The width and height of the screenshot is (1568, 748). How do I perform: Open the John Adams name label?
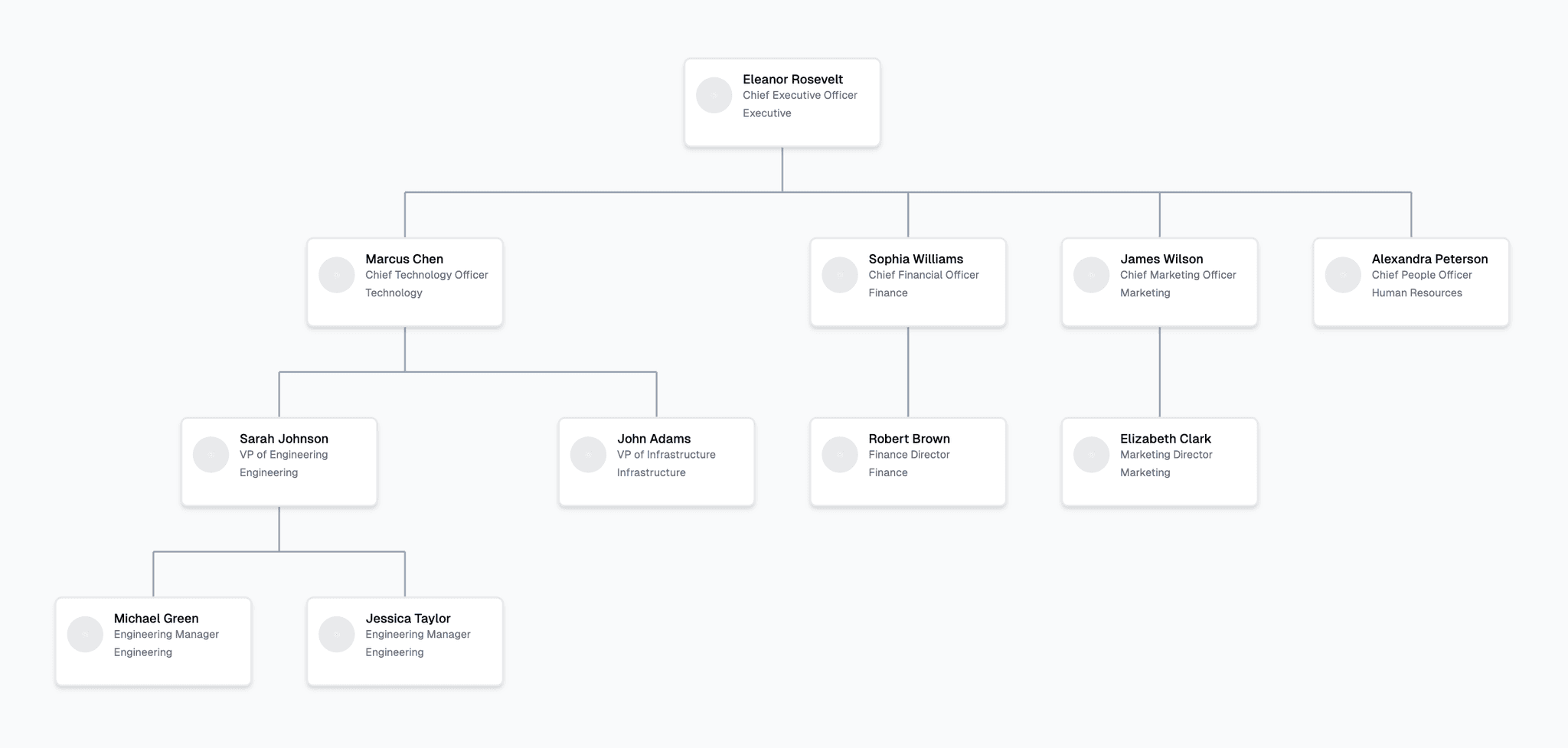pyautogui.click(x=654, y=439)
